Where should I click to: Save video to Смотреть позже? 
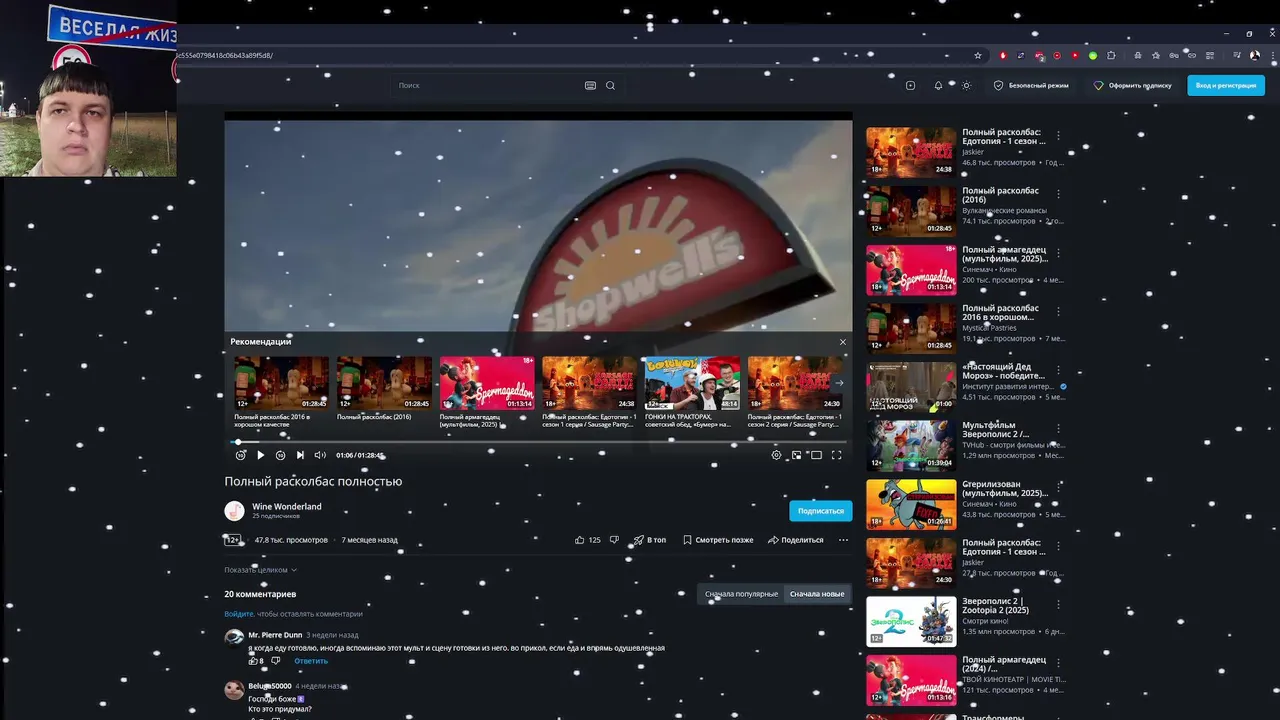pyautogui.click(x=718, y=540)
